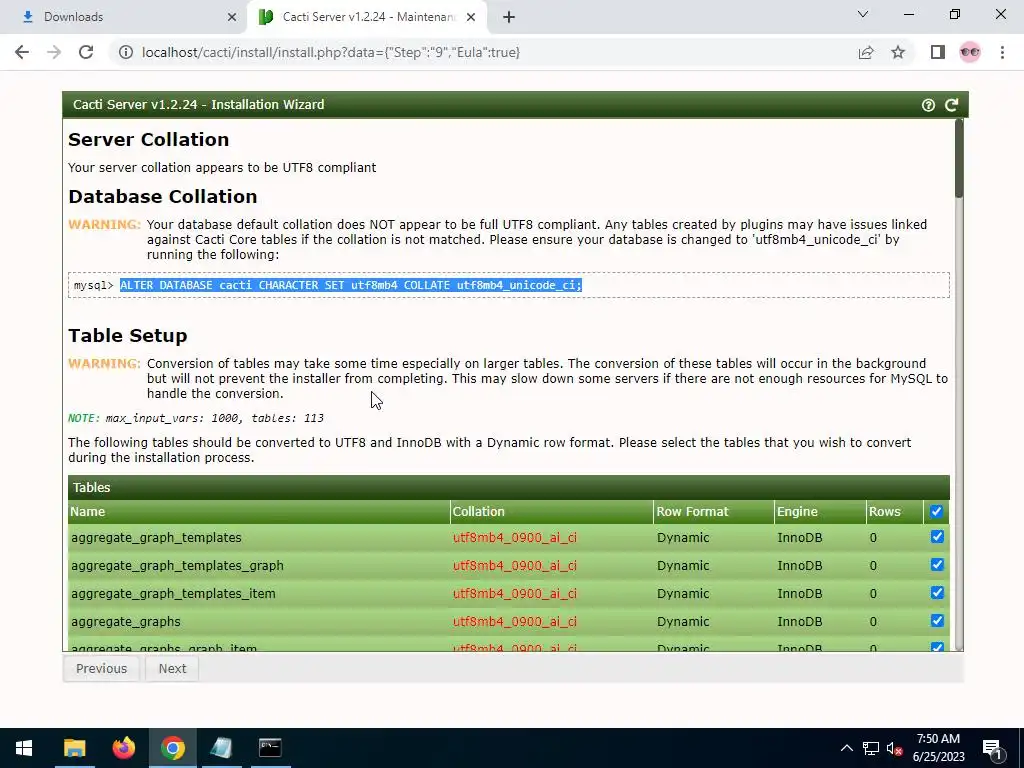Click the wizard refresh icon

tap(952, 105)
